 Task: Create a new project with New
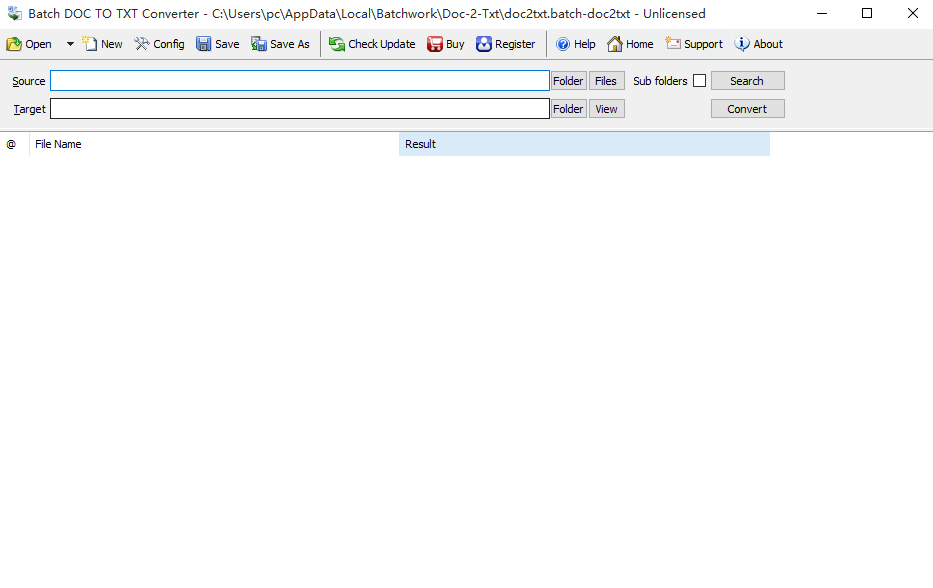tap(102, 44)
